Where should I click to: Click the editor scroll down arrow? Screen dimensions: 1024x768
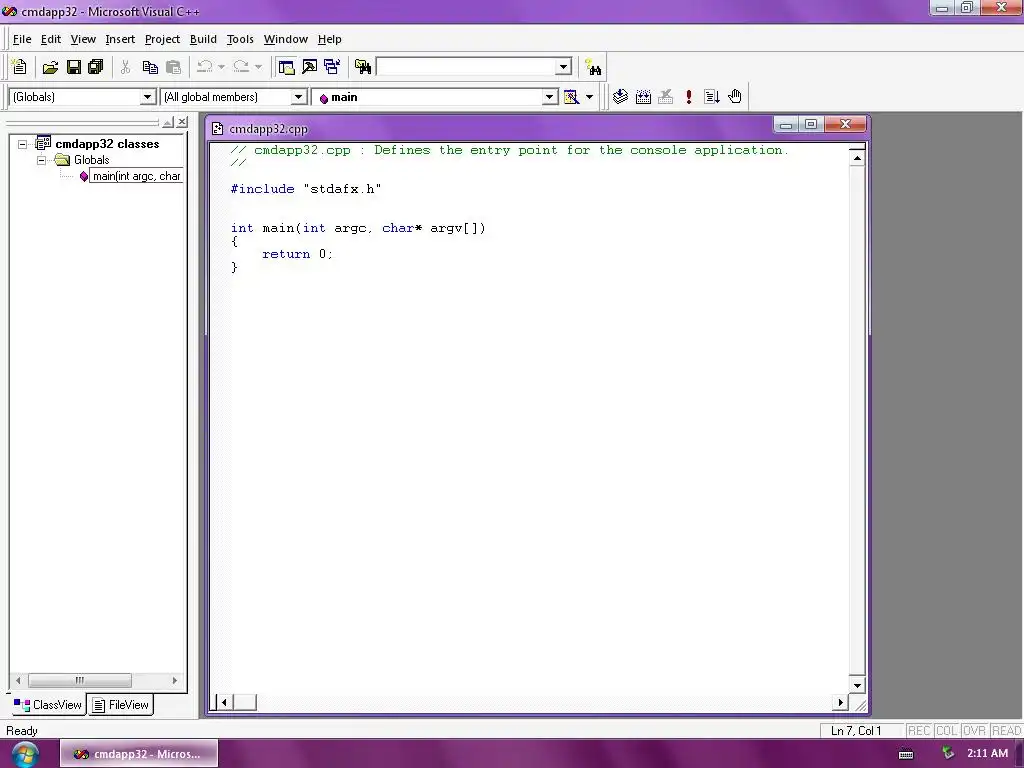tap(857, 685)
